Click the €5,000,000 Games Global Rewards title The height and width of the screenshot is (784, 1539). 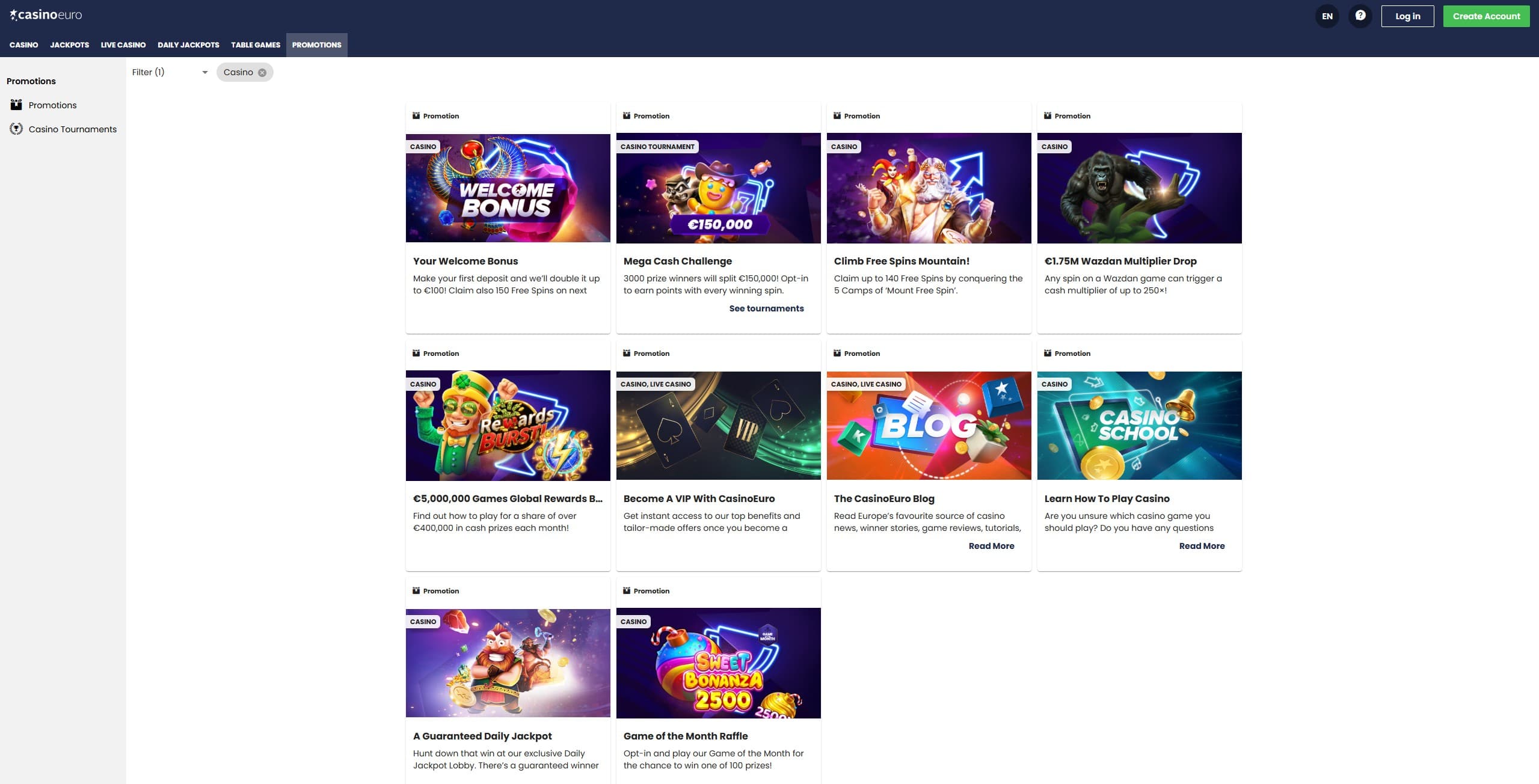pos(508,498)
